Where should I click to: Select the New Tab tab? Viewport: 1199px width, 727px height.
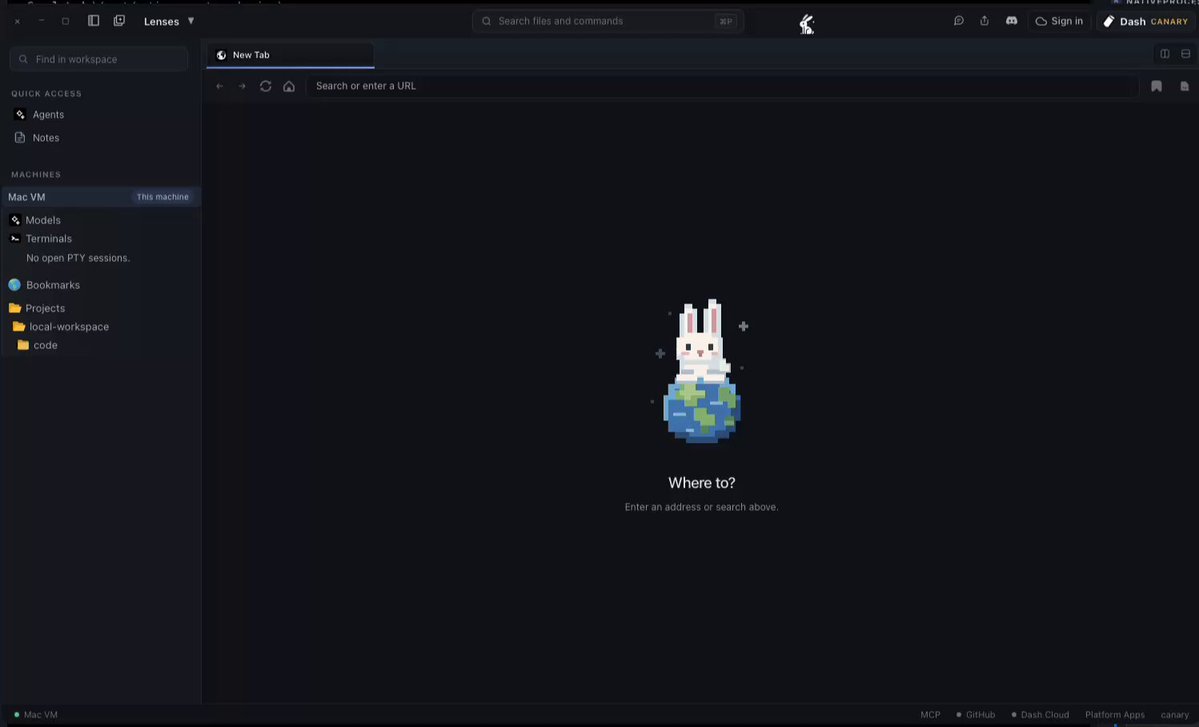[290, 55]
